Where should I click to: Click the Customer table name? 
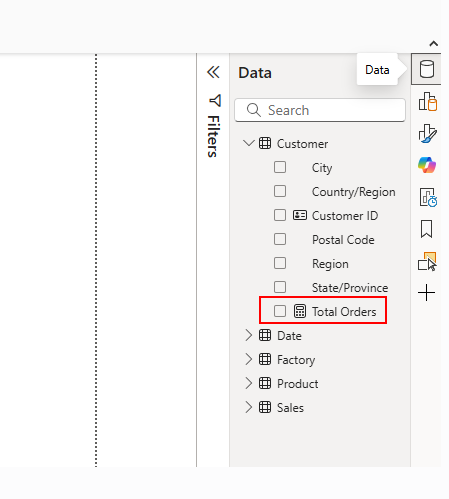pos(302,144)
